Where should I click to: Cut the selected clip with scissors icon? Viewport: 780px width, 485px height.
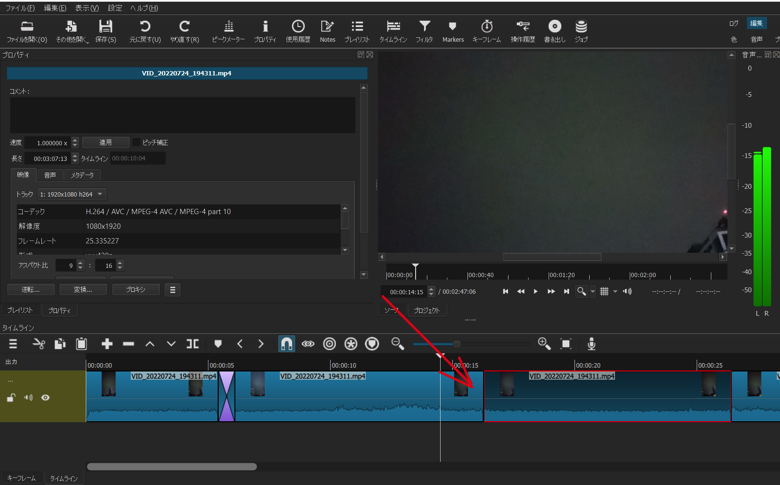pos(39,344)
